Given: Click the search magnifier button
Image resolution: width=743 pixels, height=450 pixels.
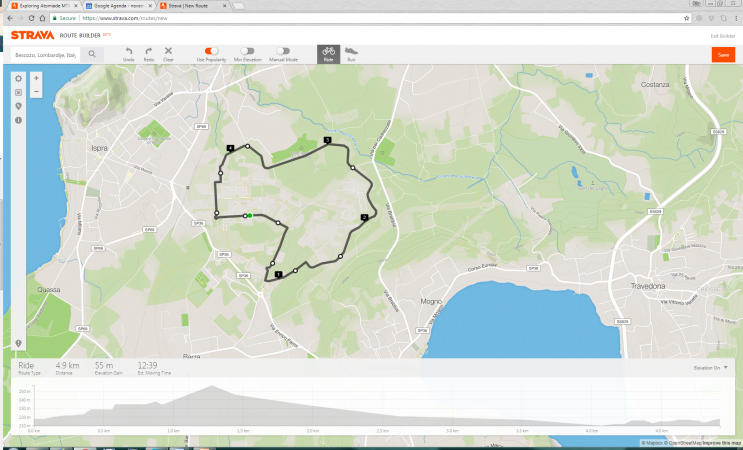Looking at the screenshot, I should coord(92,54).
